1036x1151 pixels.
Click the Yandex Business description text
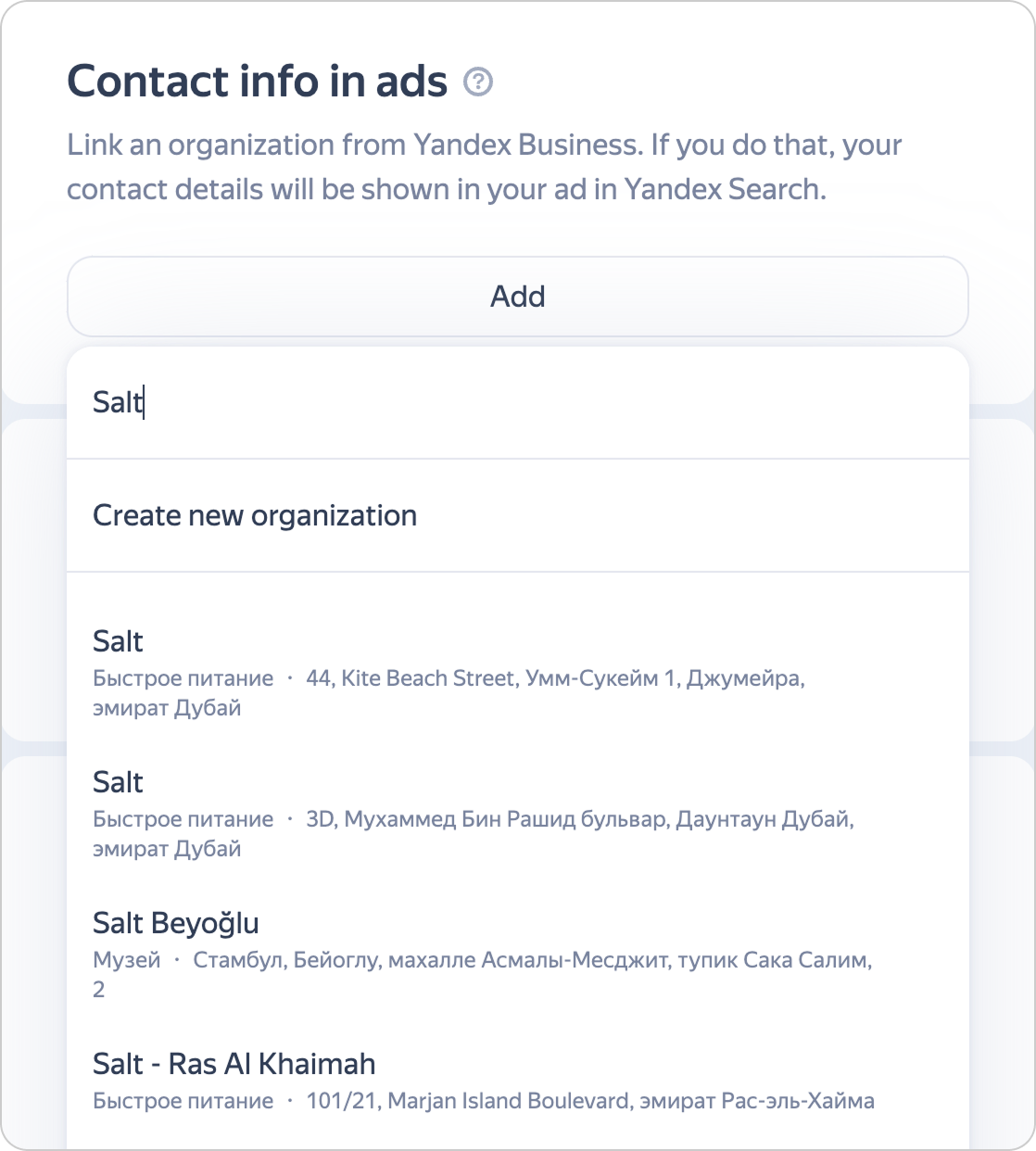[484, 167]
